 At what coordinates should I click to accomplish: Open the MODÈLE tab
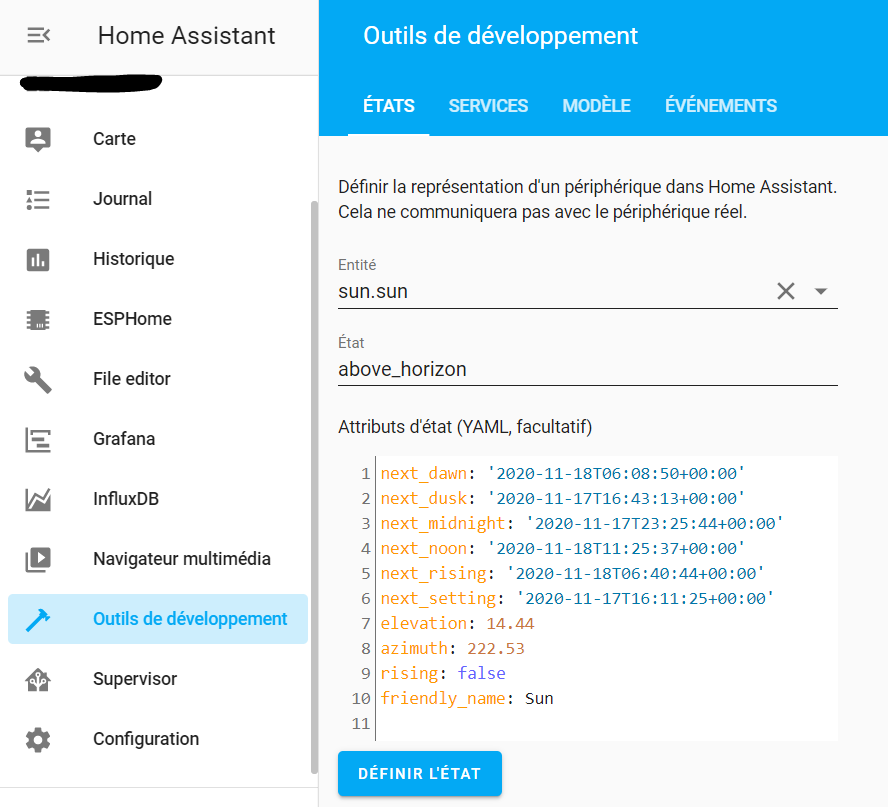tap(596, 106)
